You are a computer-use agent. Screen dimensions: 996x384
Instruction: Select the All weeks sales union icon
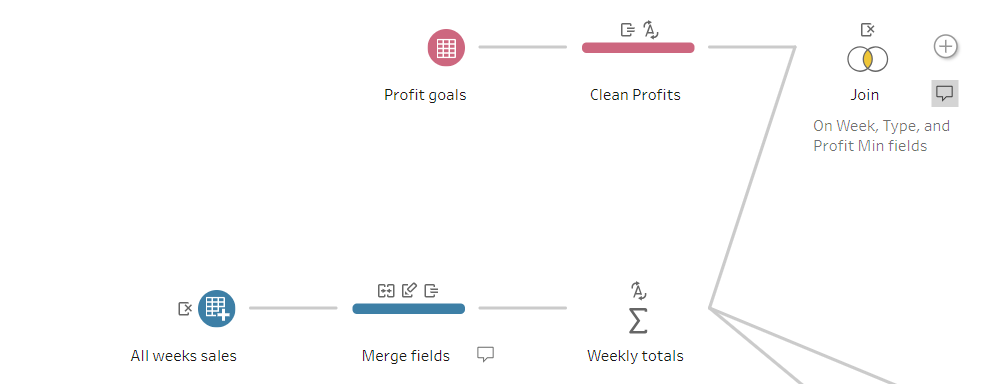click(x=217, y=308)
